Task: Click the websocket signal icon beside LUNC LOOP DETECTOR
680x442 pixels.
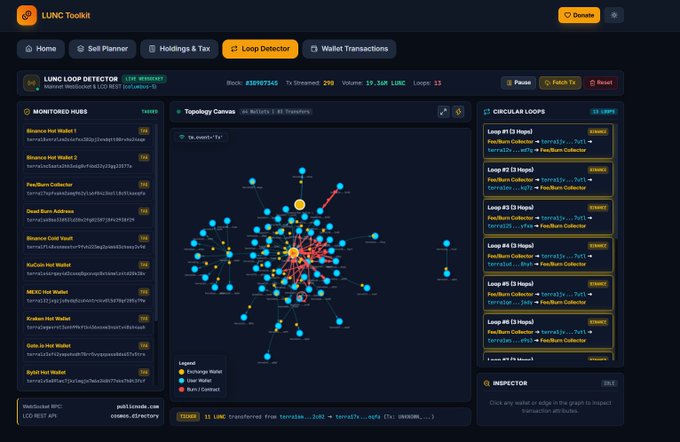Action: pos(31,82)
